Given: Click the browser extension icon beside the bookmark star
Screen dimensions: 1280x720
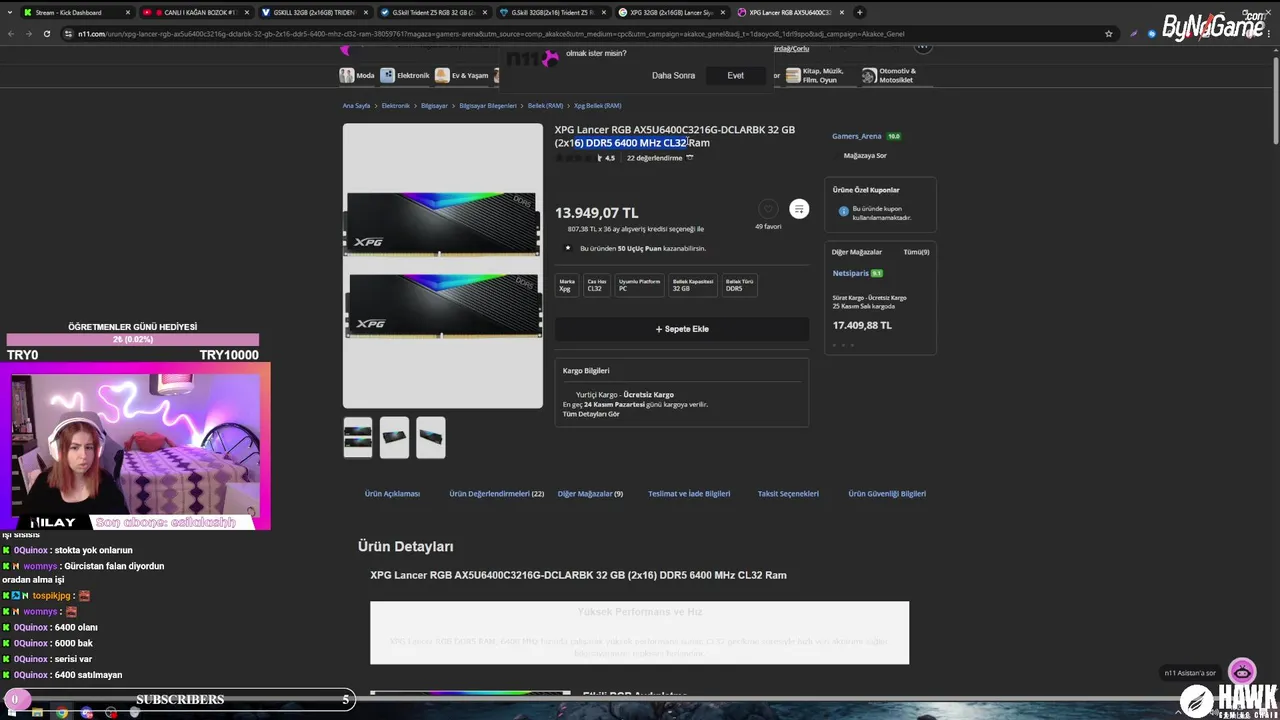Looking at the screenshot, I should pos(1133,33).
